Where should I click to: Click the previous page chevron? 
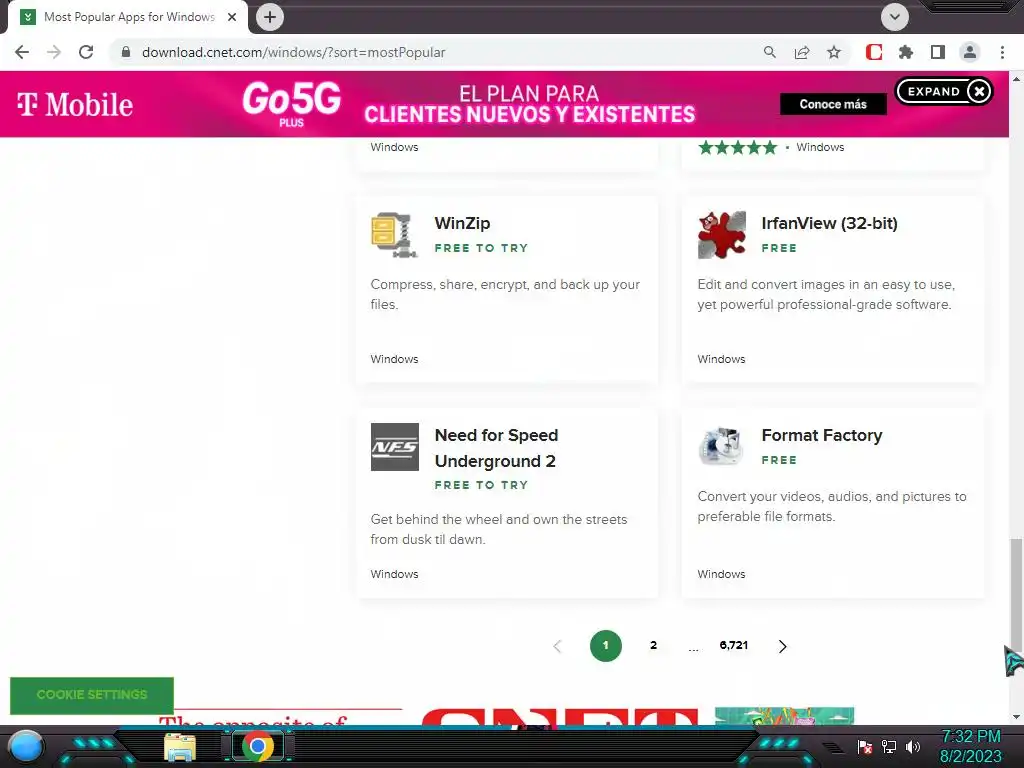pos(557,646)
